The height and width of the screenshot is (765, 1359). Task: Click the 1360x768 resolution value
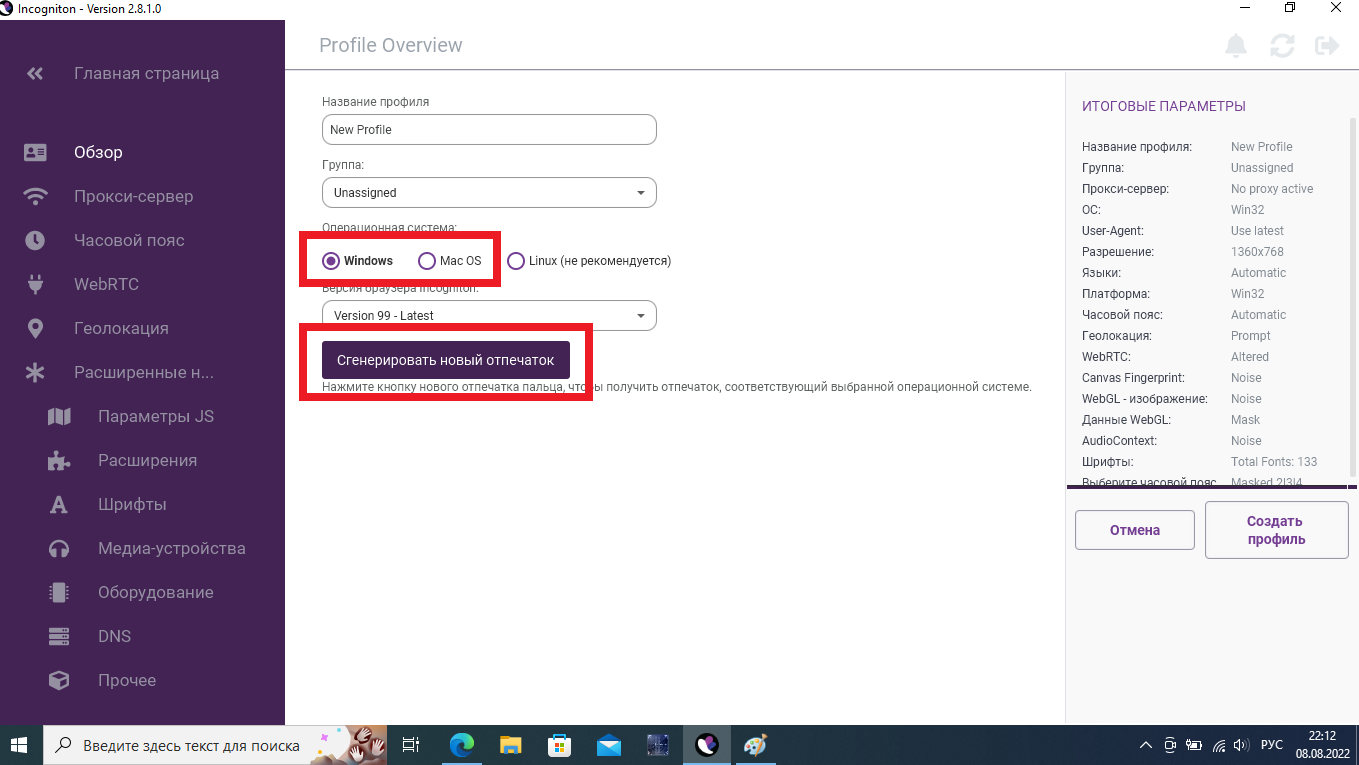point(1257,252)
